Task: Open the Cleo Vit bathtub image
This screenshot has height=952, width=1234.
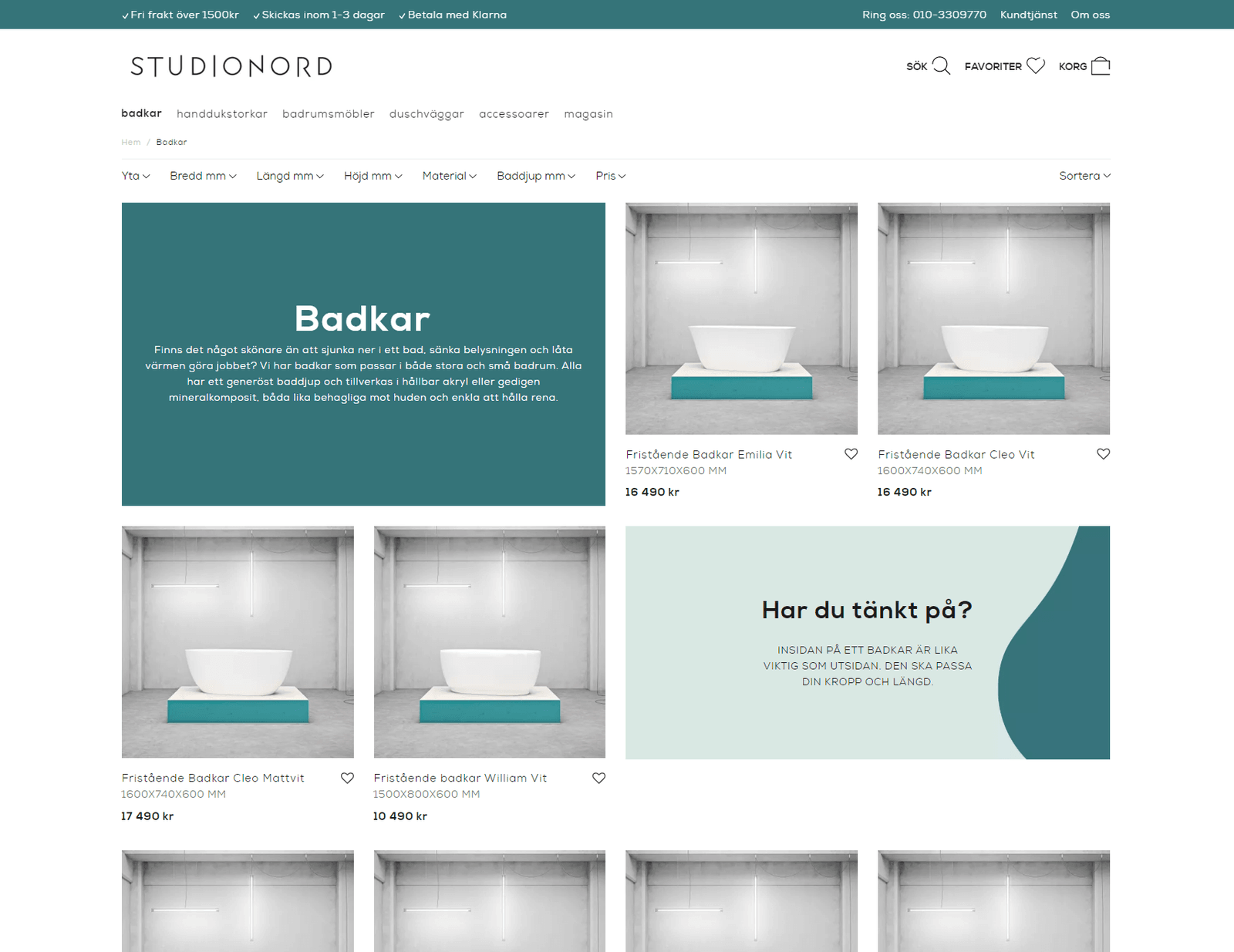Action: pyautogui.click(x=993, y=318)
